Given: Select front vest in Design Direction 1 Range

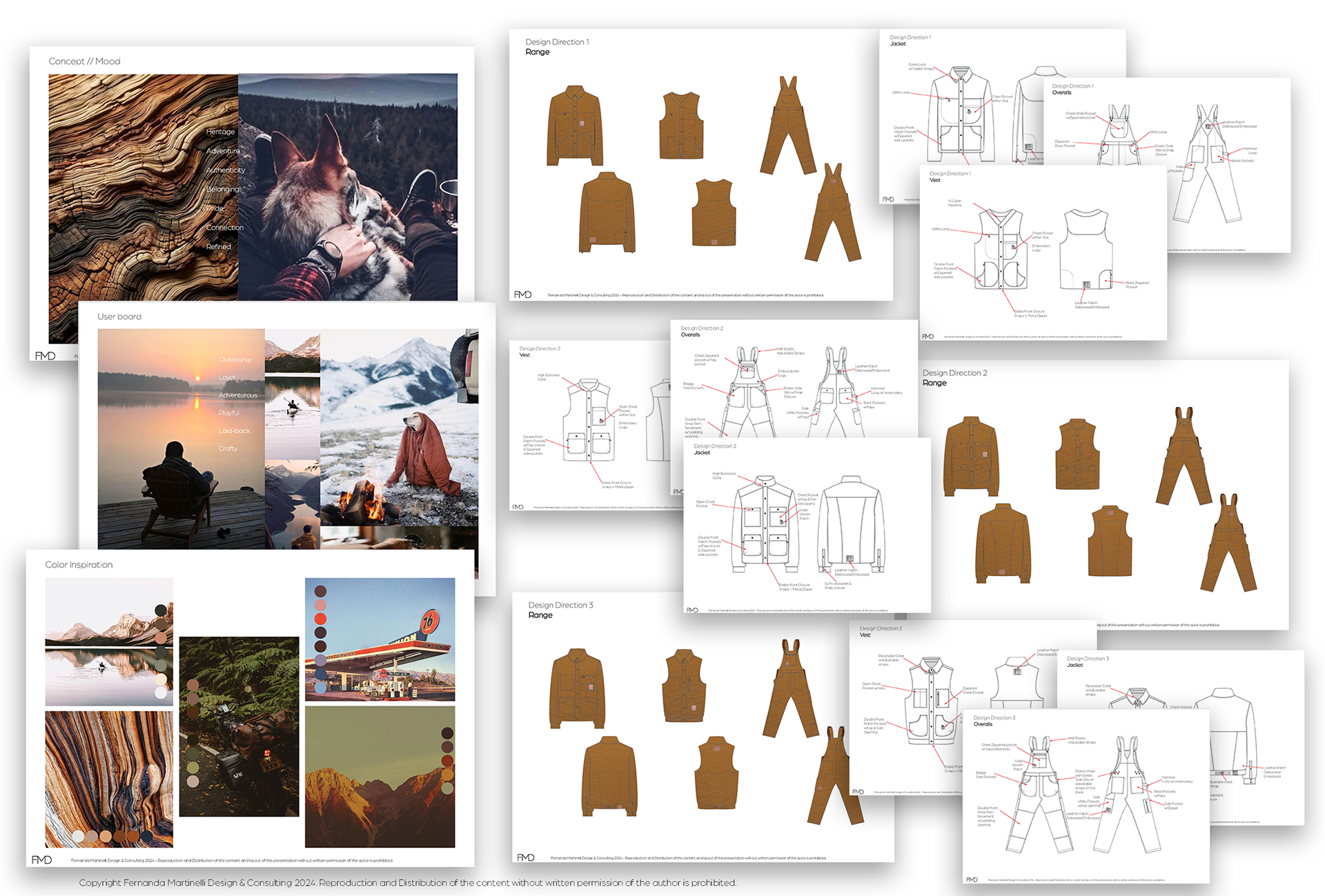Looking at the screenshot, I should pyautogui.click(x=680, y=126).
